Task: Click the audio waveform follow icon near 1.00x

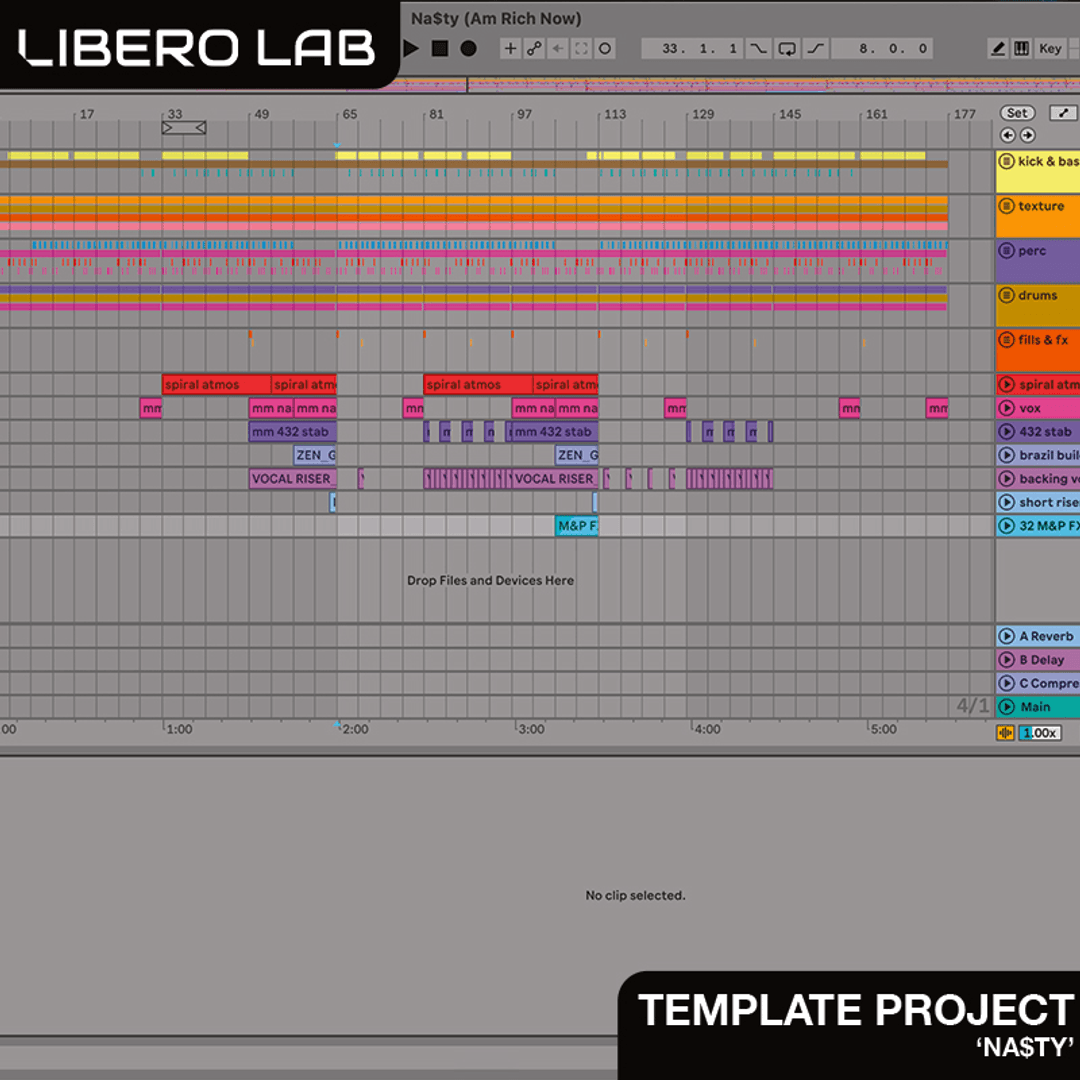Action: (1006, 733)
